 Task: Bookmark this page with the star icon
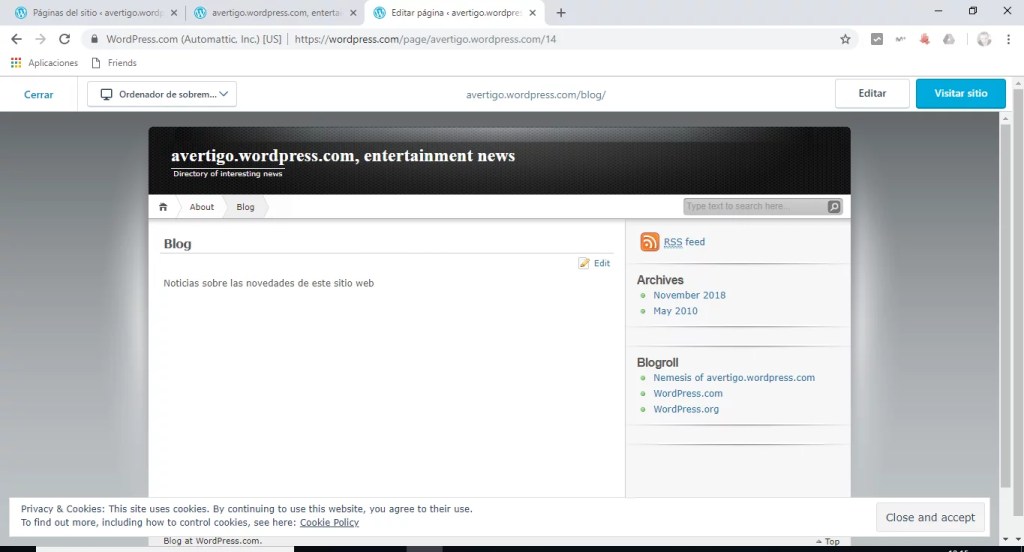tap(845, 39)
